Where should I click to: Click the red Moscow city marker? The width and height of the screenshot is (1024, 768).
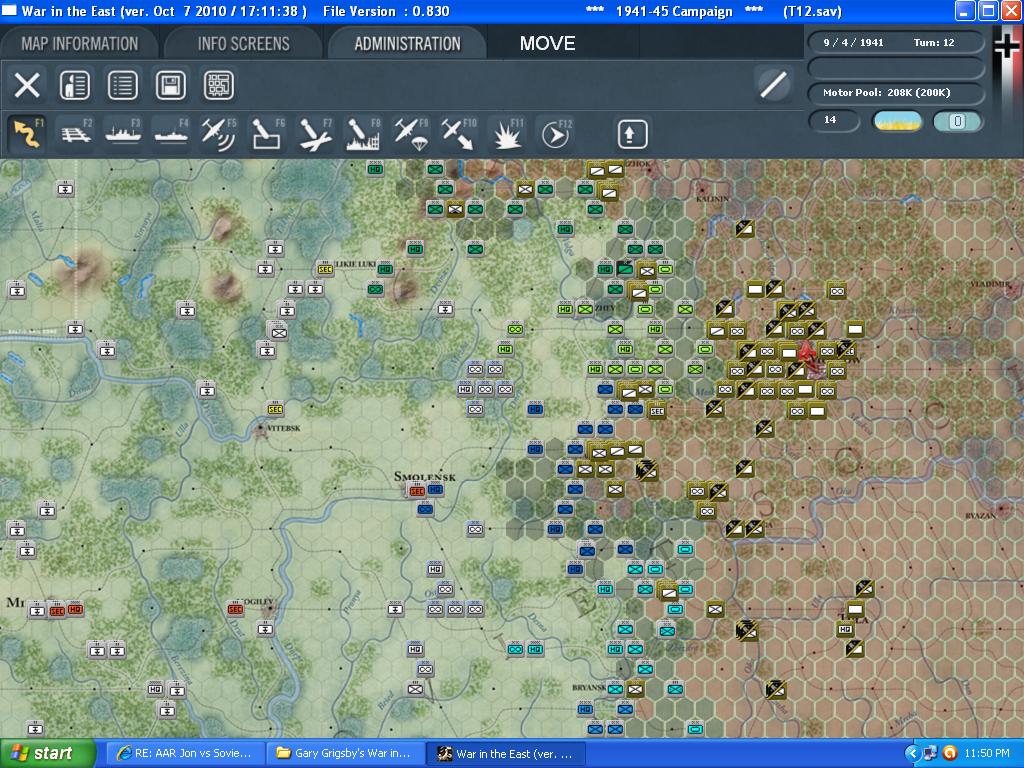tap(810, 359)
